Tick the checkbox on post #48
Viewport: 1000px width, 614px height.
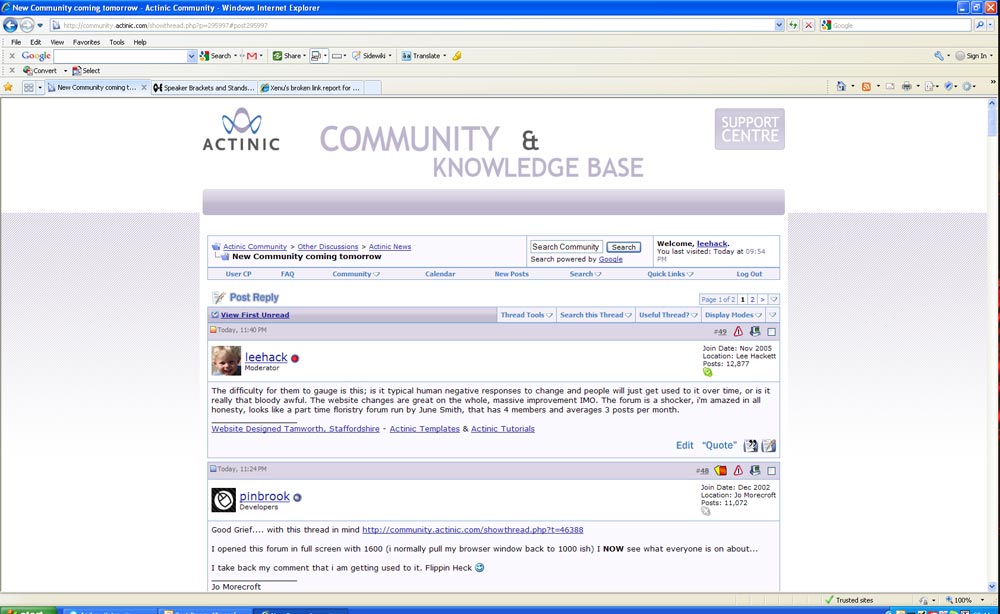(x=771, y=470)
